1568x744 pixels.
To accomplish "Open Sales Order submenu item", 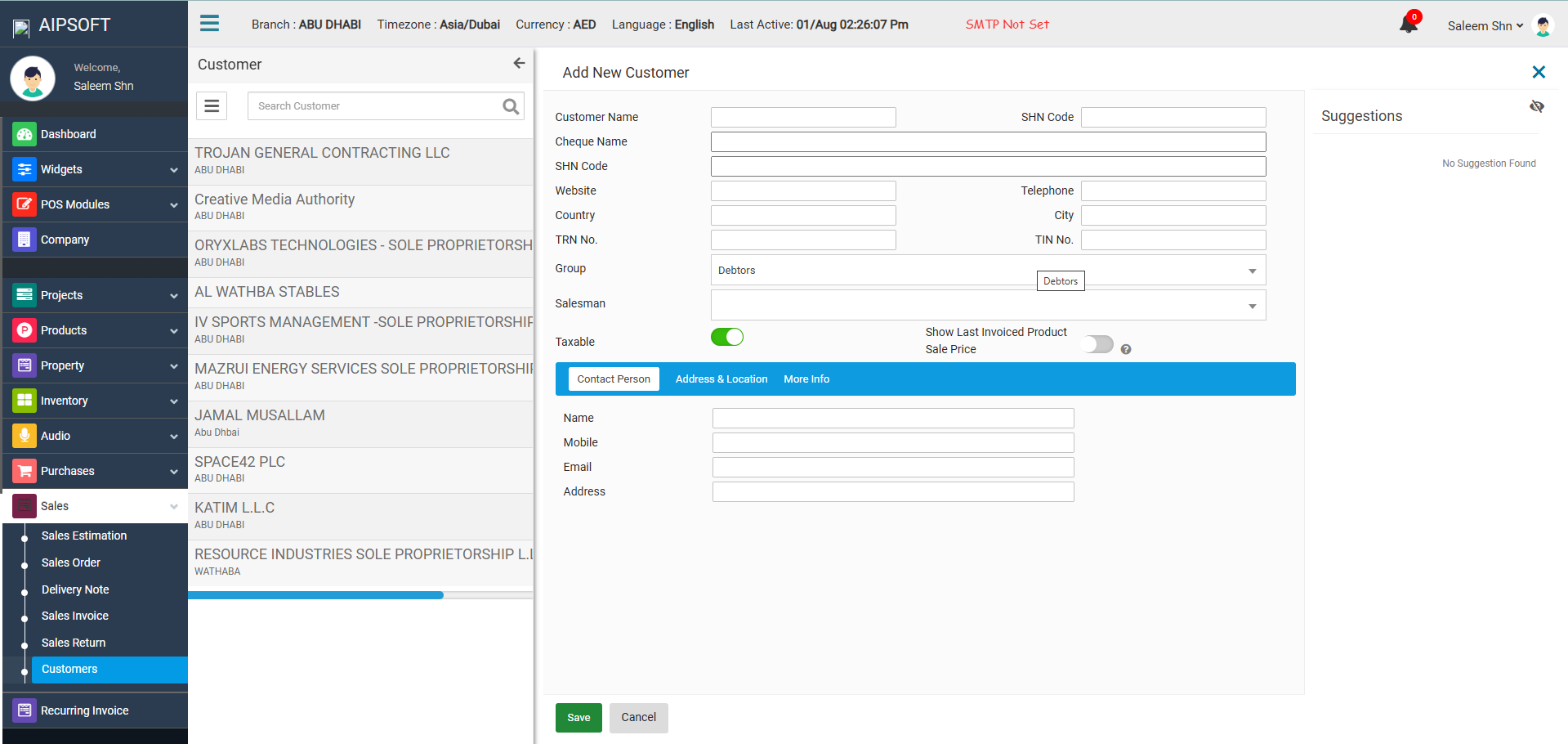I will pyautogui.click(x=71, y=562).
